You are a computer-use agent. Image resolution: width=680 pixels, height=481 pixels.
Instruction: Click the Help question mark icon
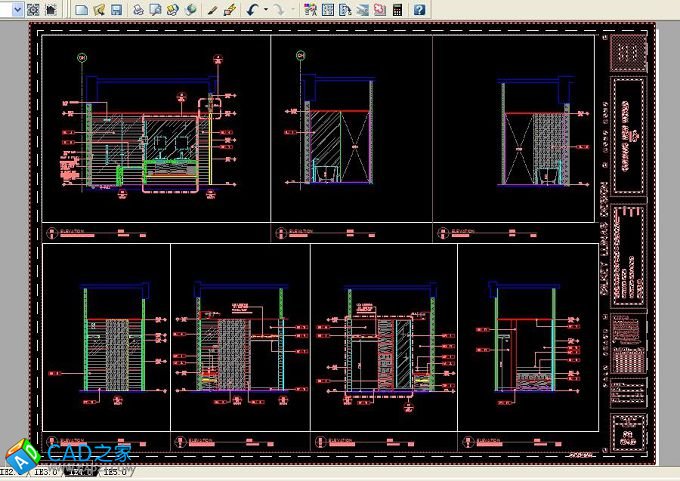[419, 9]
